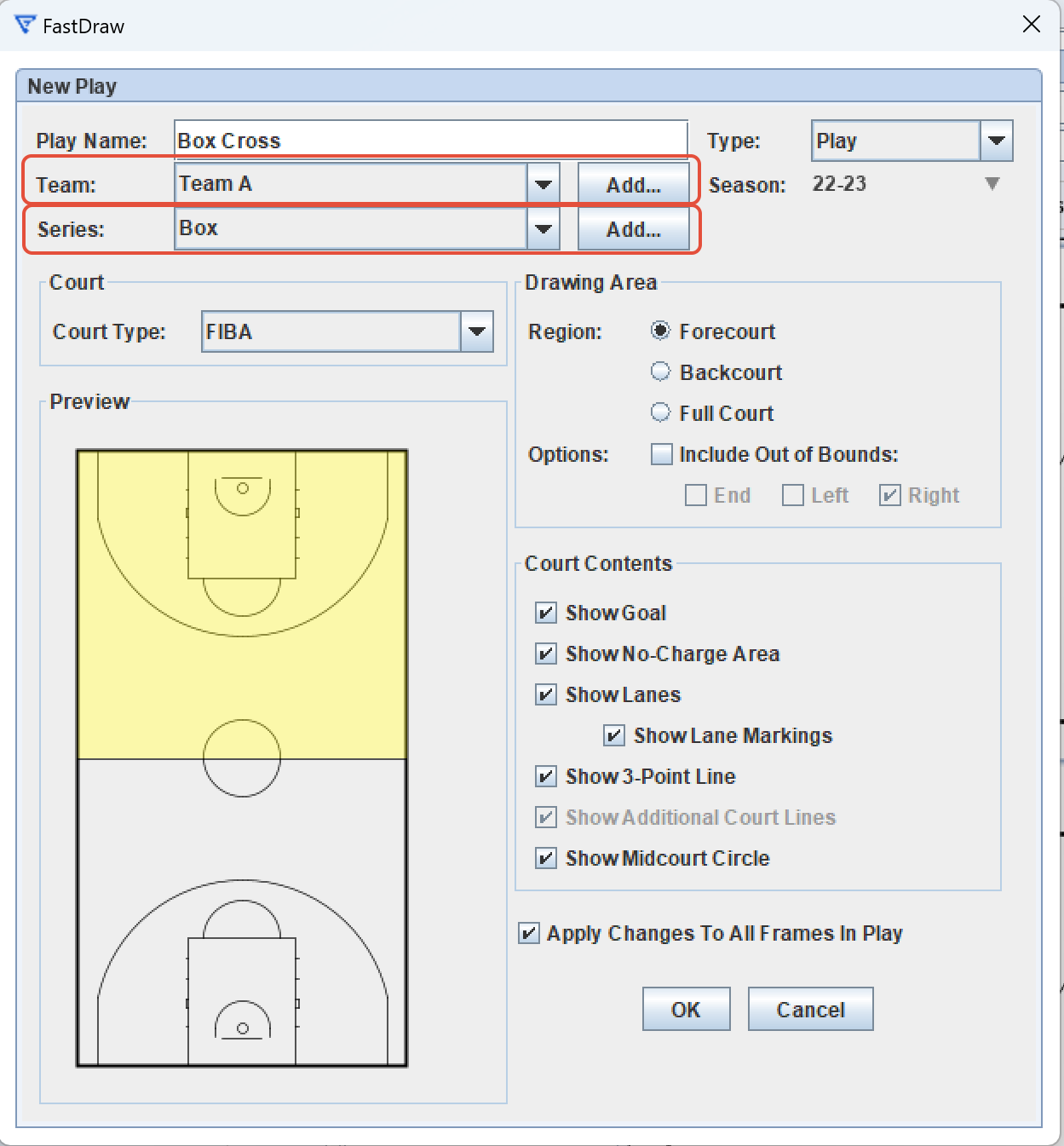Toggle Show Lanes checkbox
The height and width of the screenshot is (1146, 1064).
tap(545, 694)
